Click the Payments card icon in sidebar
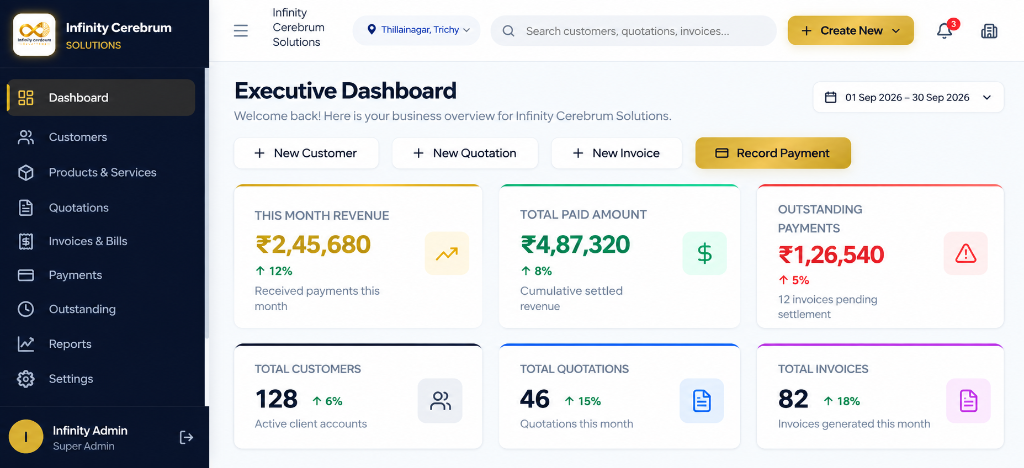 coord(25,275)
